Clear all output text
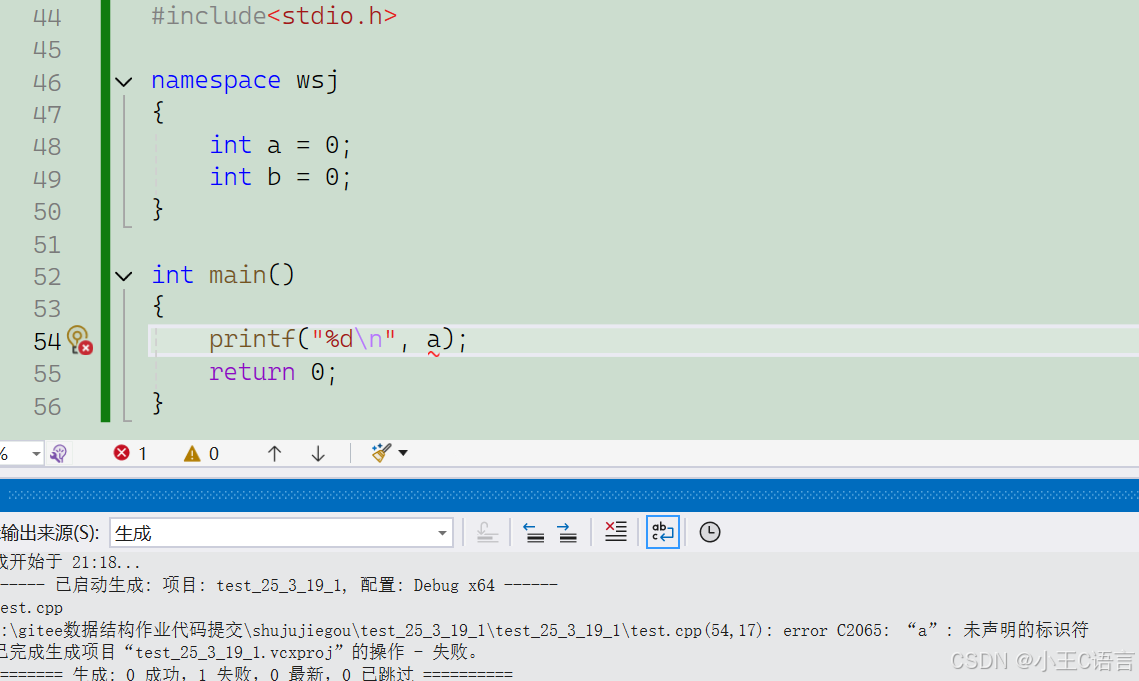Screen dimensions: 1139x681 pos(615,532)
